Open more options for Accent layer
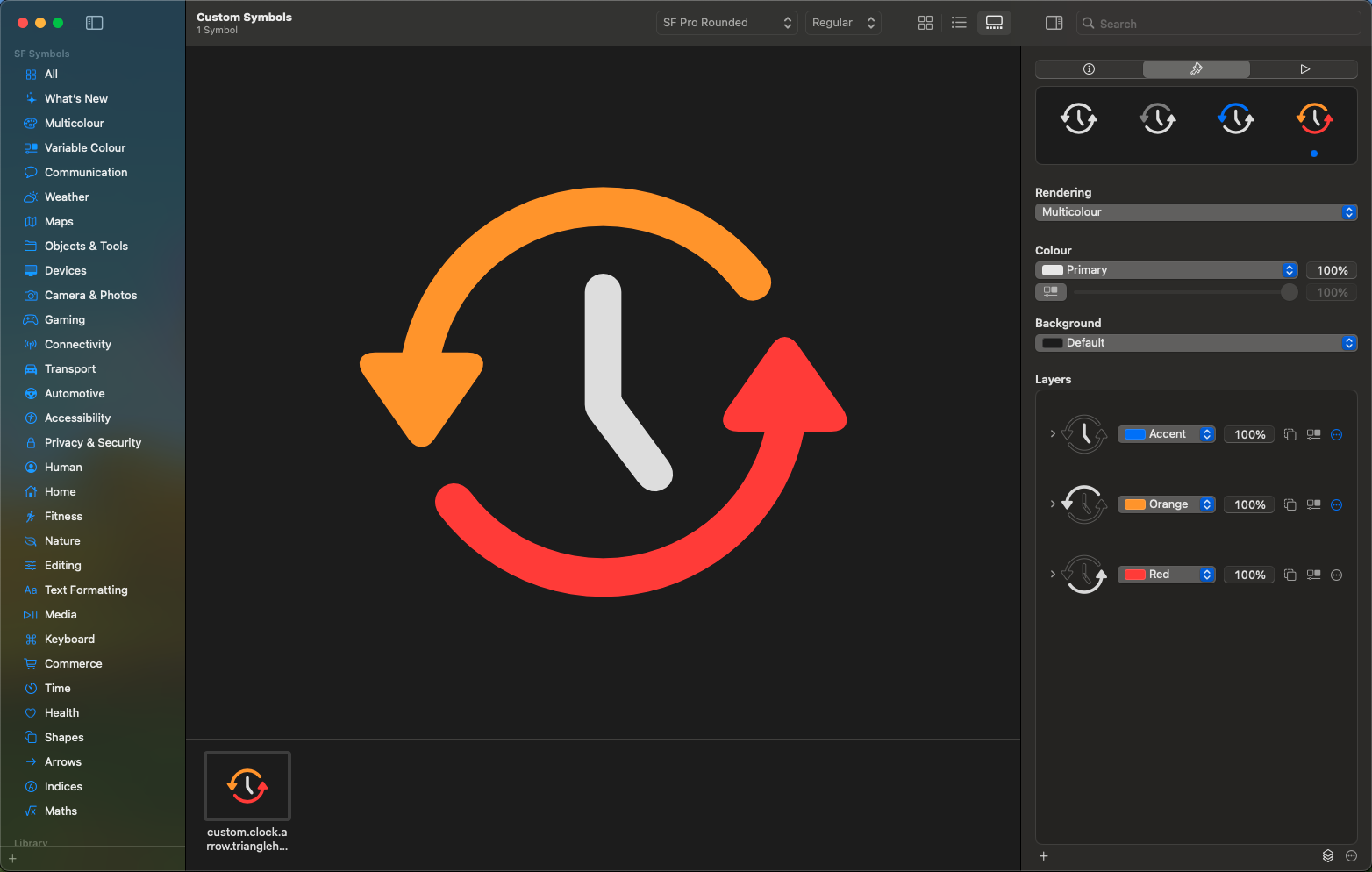Viewport: 1372px width, 872px height. tap(1337, 434)
